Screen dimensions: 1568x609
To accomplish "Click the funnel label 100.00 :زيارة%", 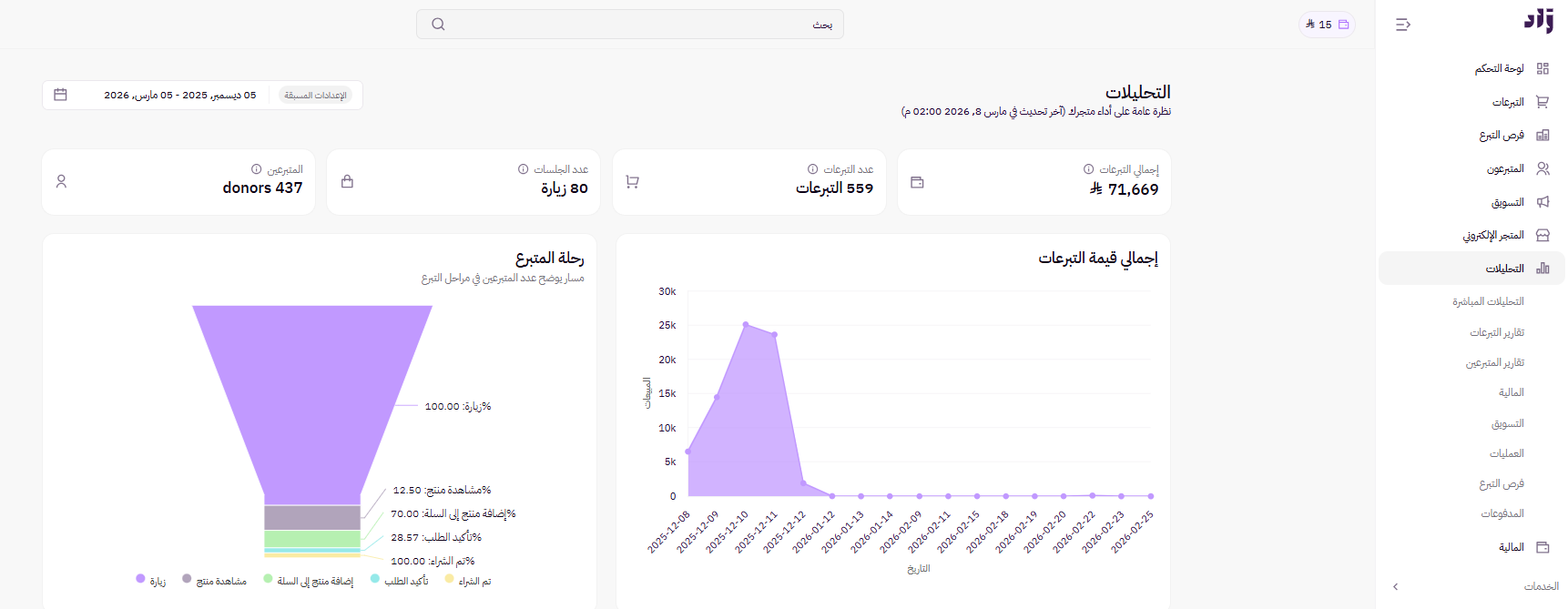I will [x=458, y=406].
